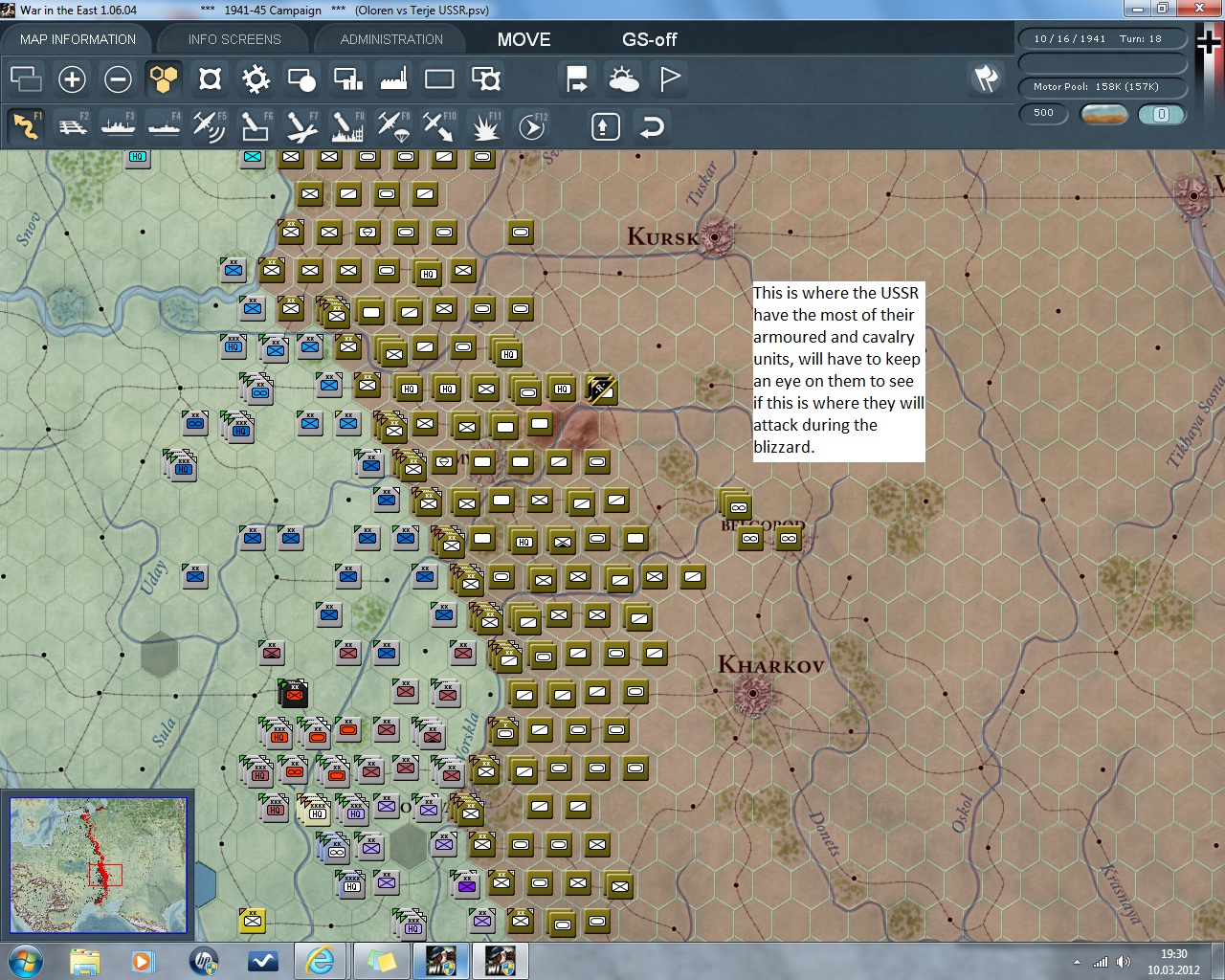The width and height of the screenshot is (1225, 980).
Task: Click the GS-off label
Action: pyautogui.click(x=649, y=39)
